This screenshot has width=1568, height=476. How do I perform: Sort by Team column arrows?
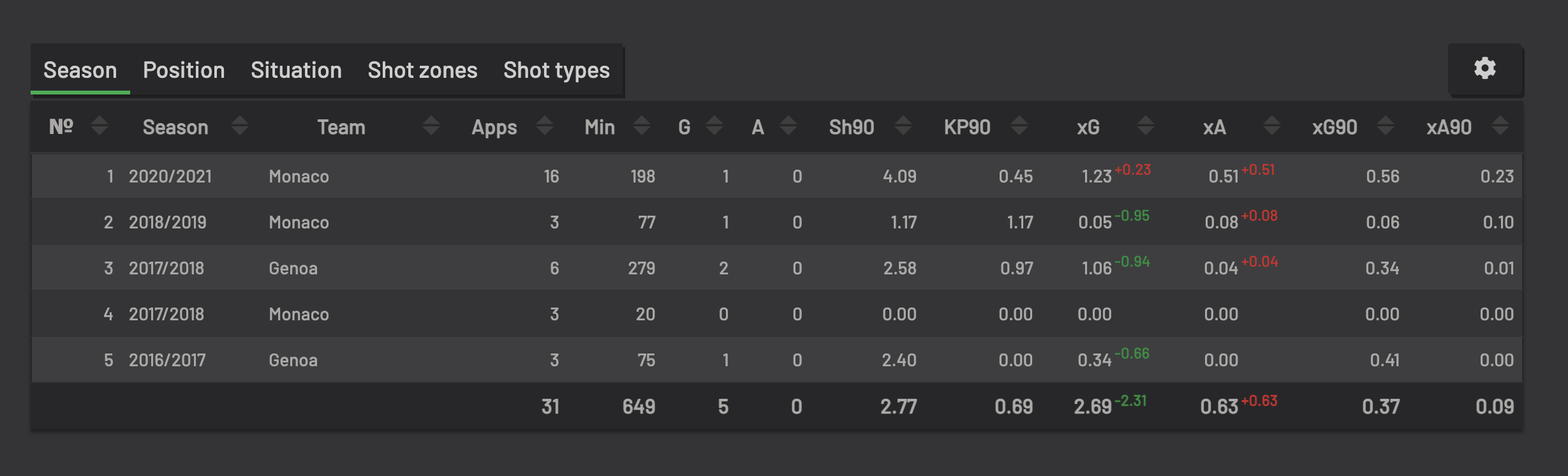tap(431, 126)
